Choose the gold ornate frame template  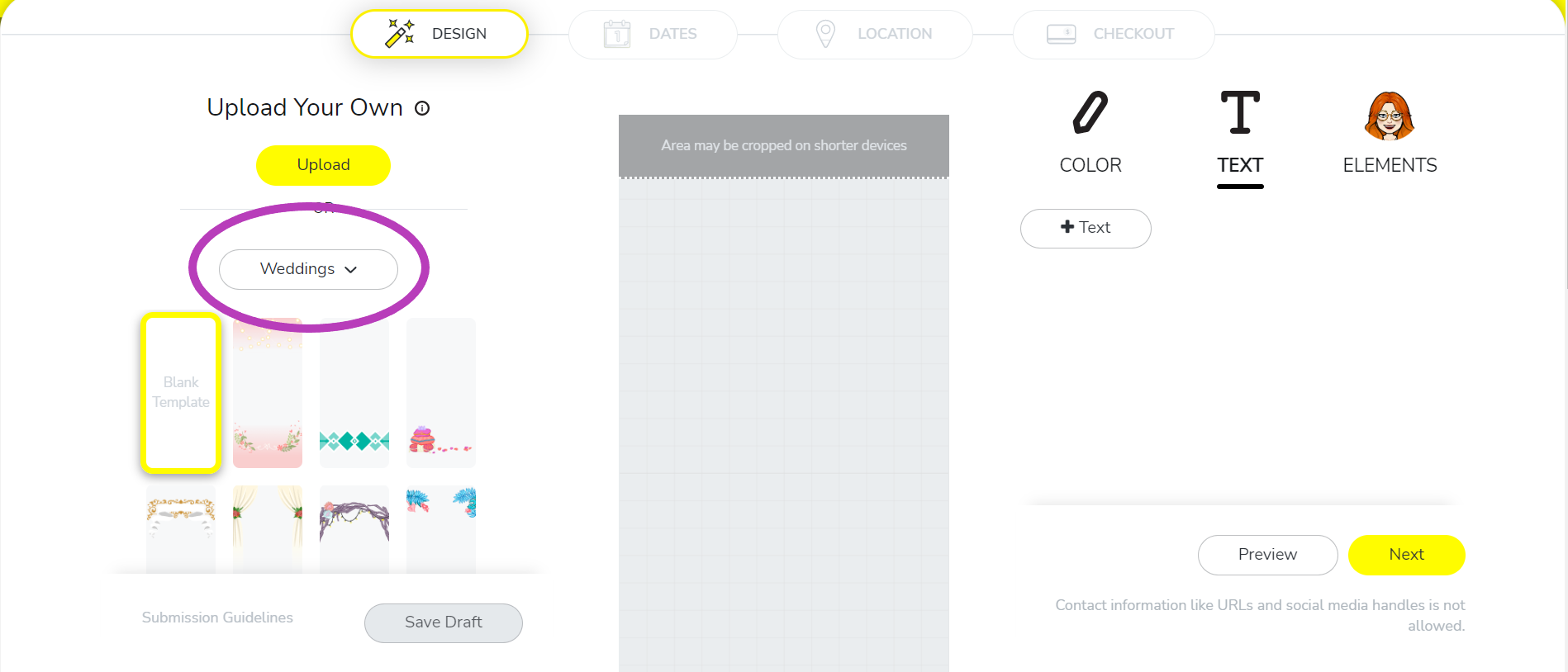(x=181, y=529)
